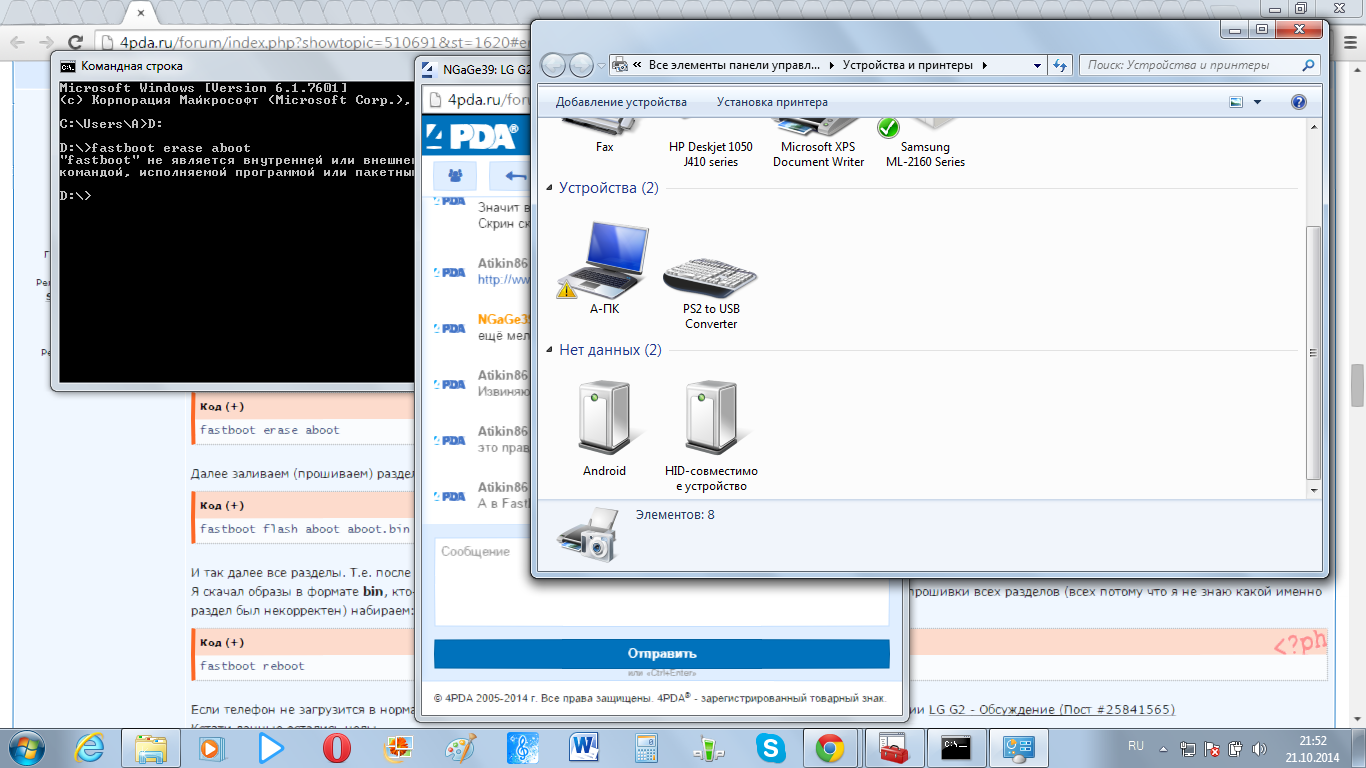The width and height of the screenshot is (1366, 768).
Task: Click Добавление устройства toolbar command
Action: (x=621, y=102)
